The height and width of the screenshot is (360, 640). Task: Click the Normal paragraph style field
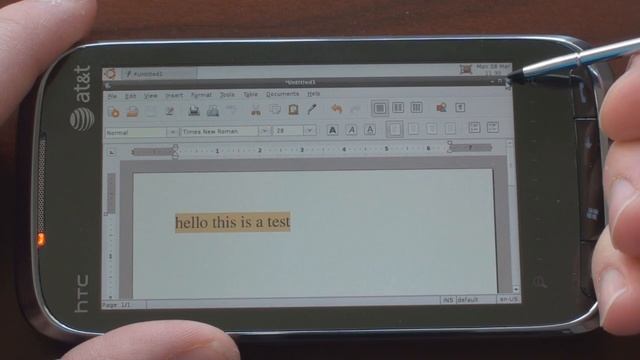coord(136,133)
